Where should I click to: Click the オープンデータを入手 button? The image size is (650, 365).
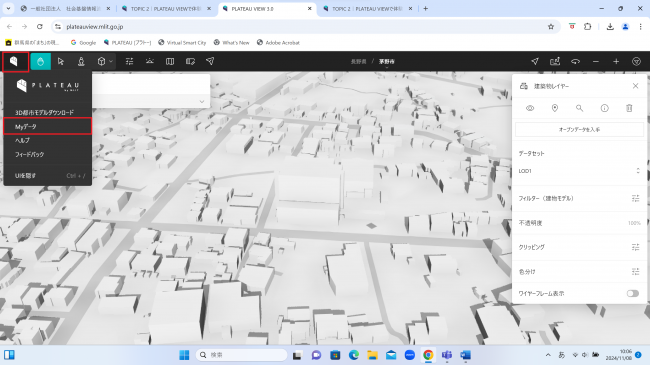tap(579, 129)
